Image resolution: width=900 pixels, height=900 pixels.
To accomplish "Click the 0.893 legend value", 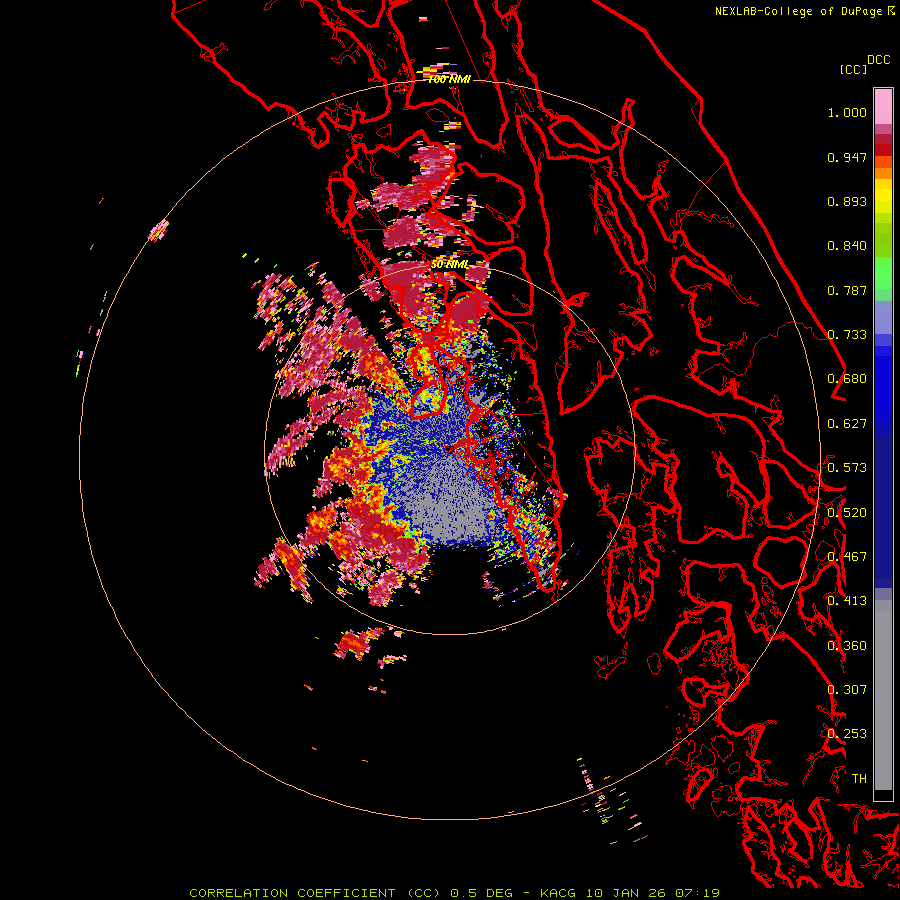I will (x=847, y=201).
